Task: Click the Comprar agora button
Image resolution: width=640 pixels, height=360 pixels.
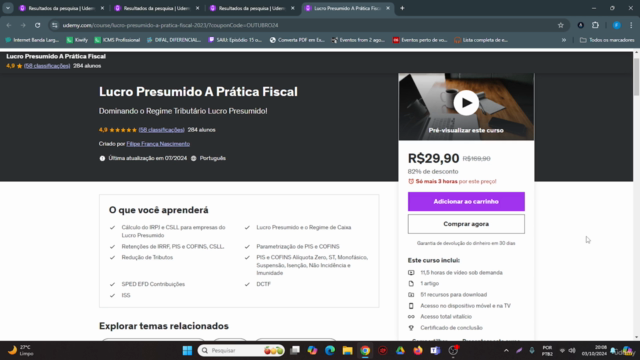Action: (x=466, y=224)
